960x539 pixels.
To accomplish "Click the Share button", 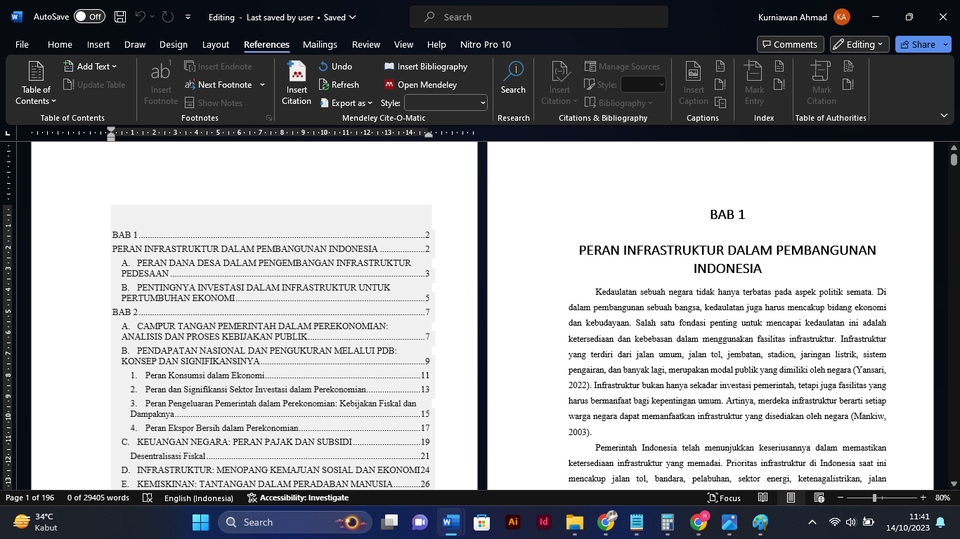I will [917, 44].
